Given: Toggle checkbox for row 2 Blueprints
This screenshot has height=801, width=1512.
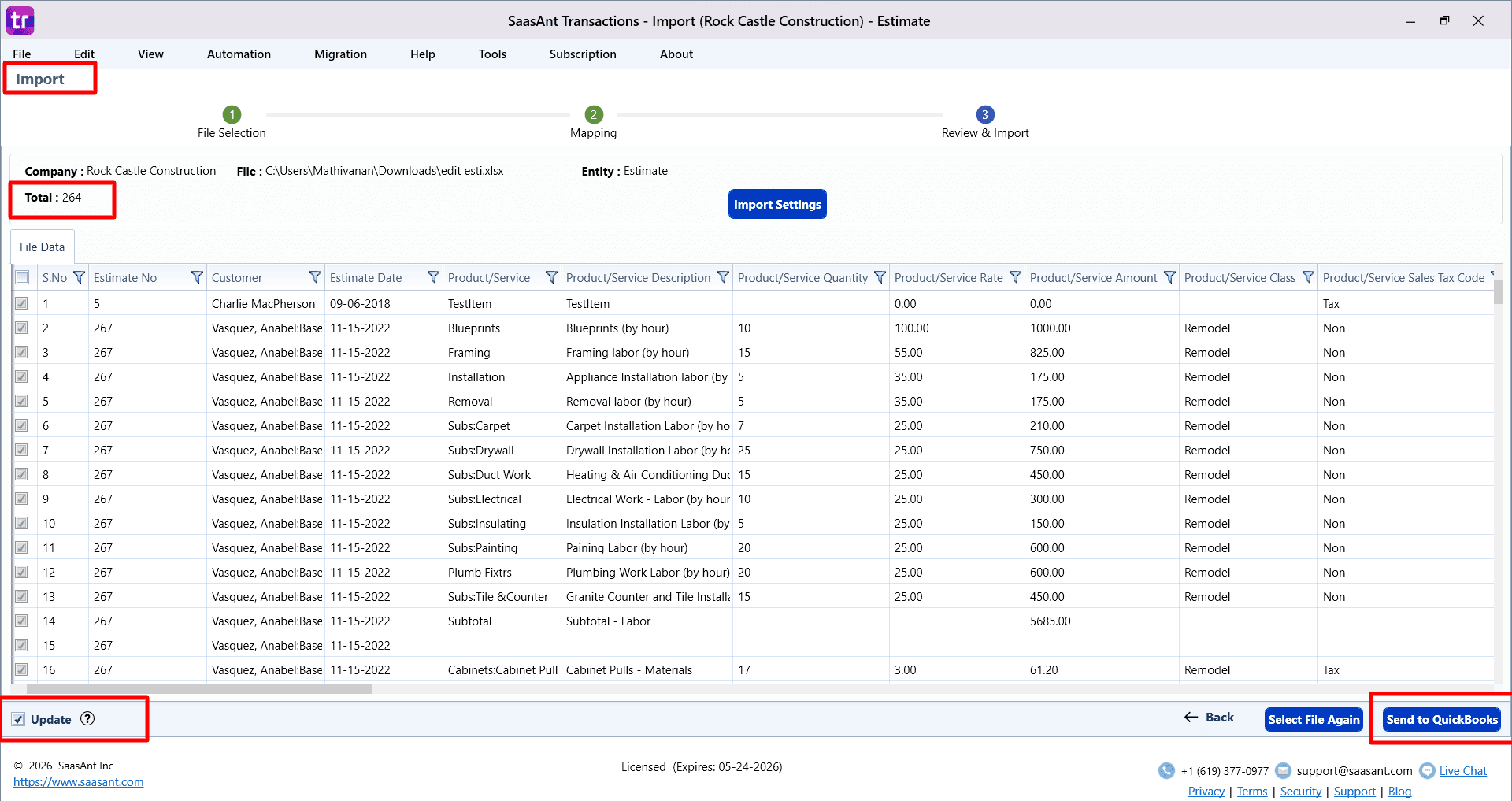Looking at the screenshot, I should click(22, 328).
